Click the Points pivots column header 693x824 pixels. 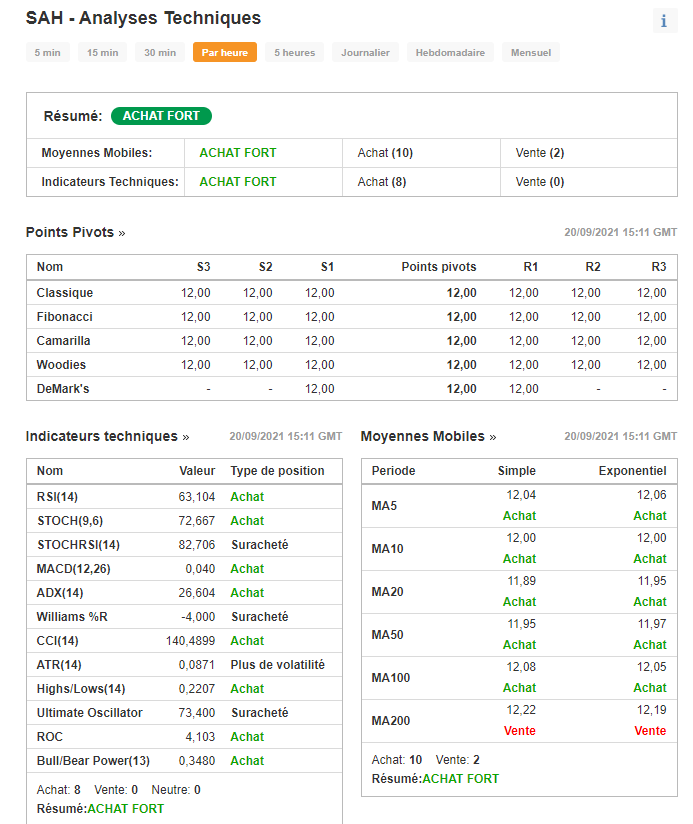point(439,267)
